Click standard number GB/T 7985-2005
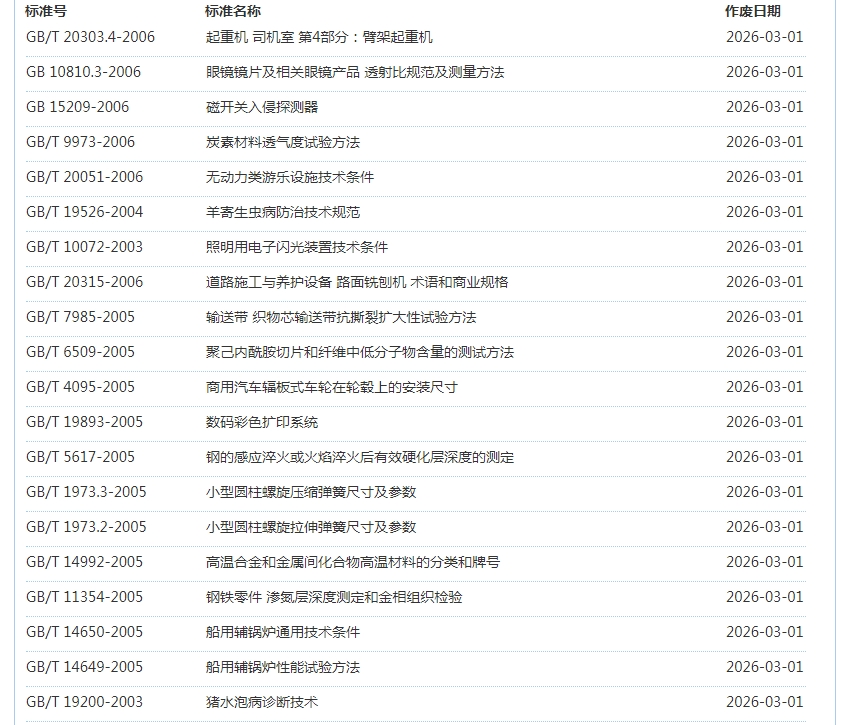The height and width of the screenshot is (725, 848). pyautogui.click(x=80, y=317)
